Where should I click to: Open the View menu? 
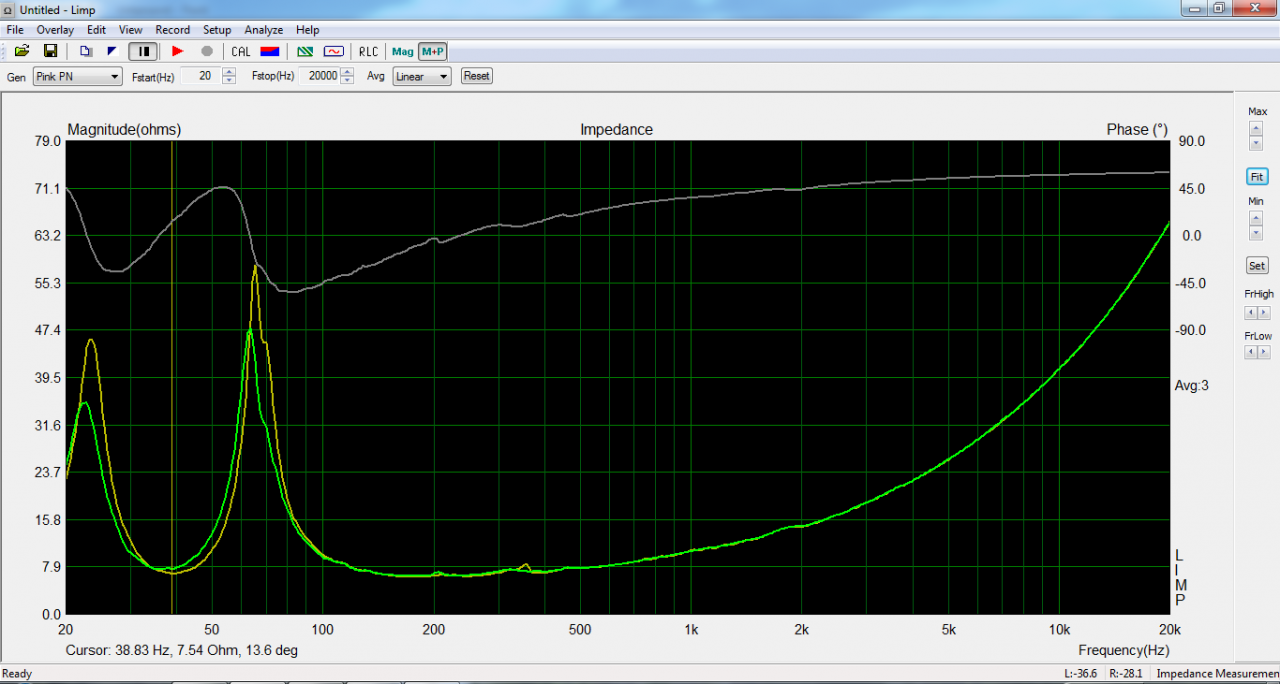pyautogui.click(x=130, y=30)
